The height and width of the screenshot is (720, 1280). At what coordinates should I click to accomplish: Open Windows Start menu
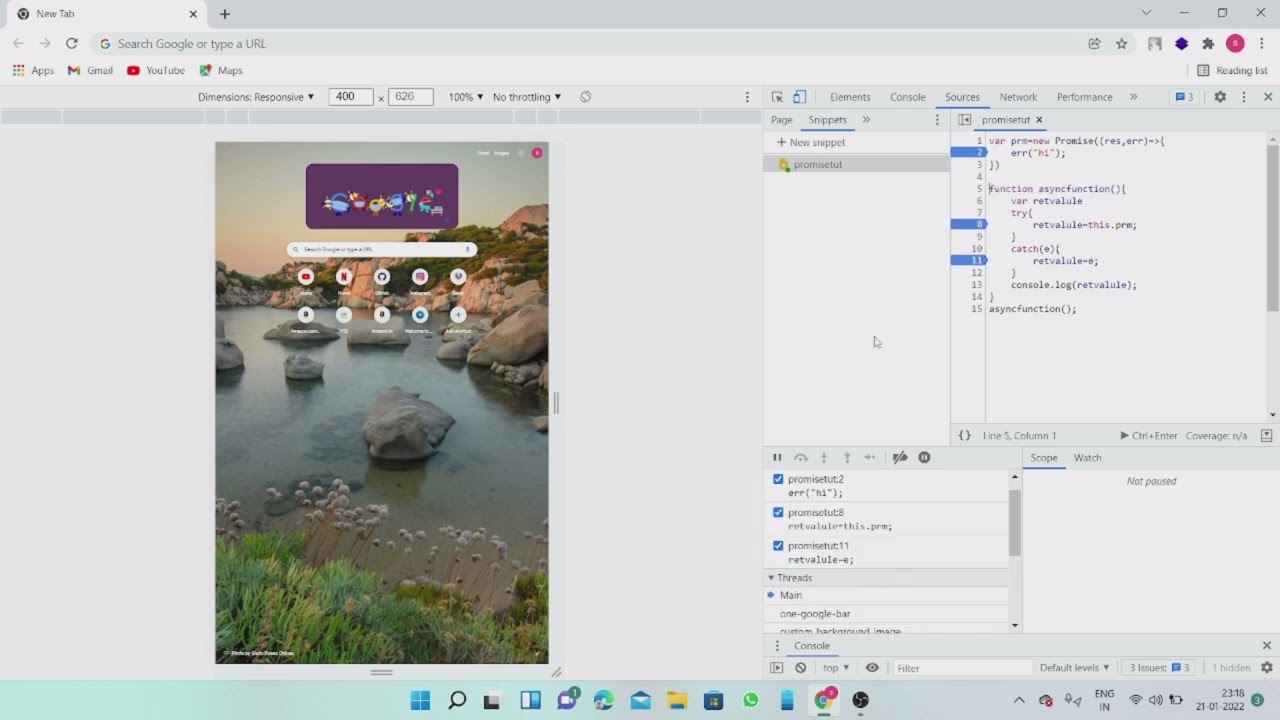coord(420,700)
